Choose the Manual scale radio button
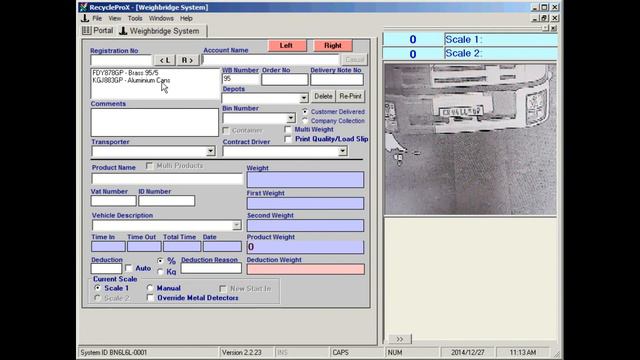The image size is (640, 360). (x=150, y=288)
